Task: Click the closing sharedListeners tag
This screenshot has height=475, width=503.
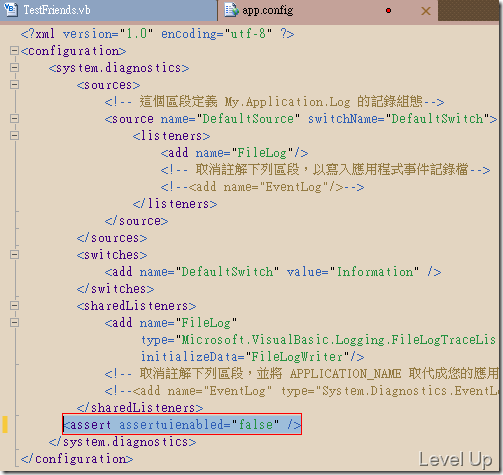Action: [x=140, y=408]
